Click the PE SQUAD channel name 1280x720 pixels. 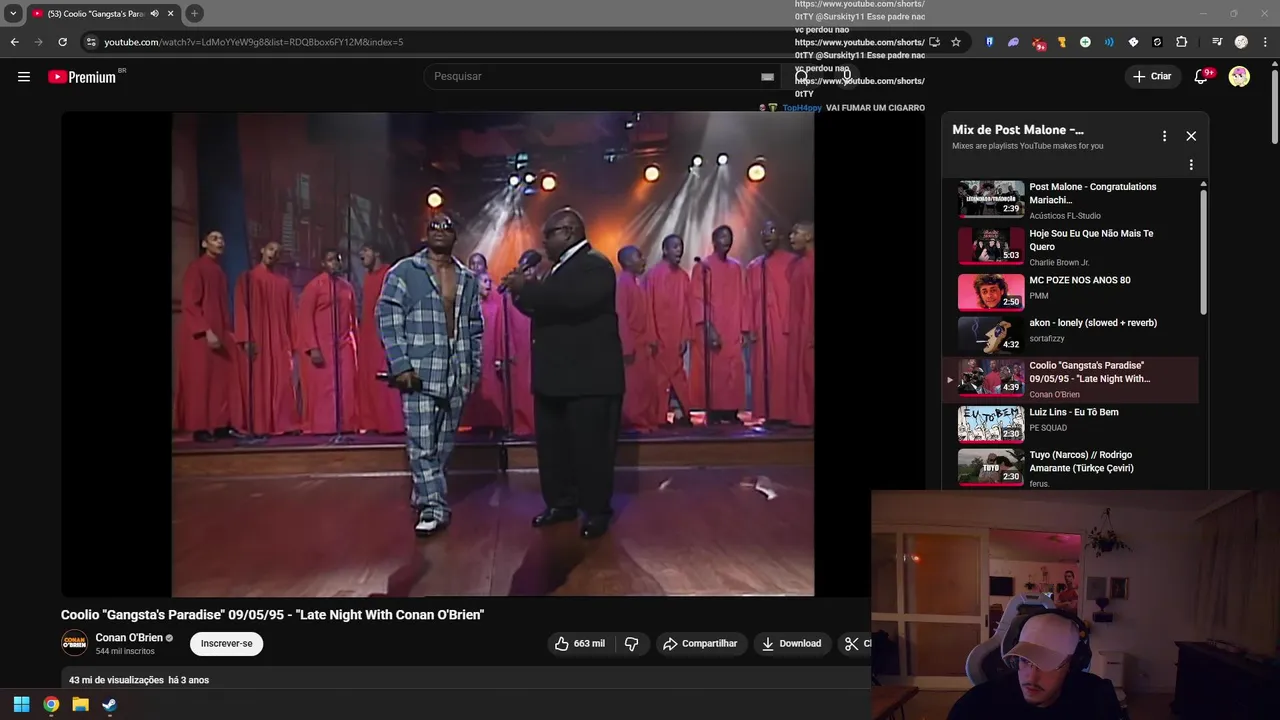[1048, 428]
